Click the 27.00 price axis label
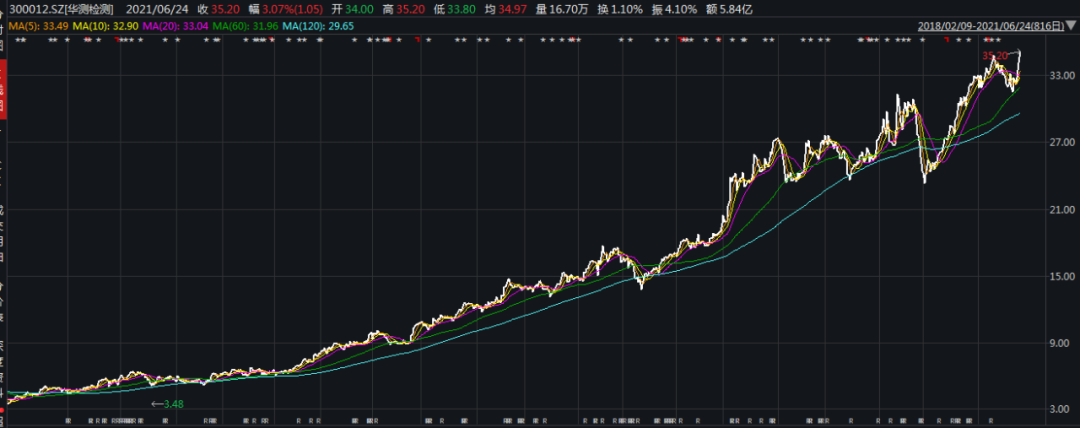The image size is (1080, 428). pos(1061,142)
